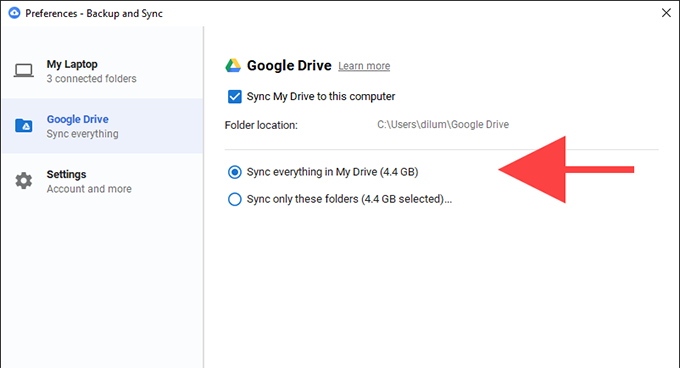This screenshot has height=368, width=680.
Task: Click the "Account and more" subtitle
Action: 89,189
